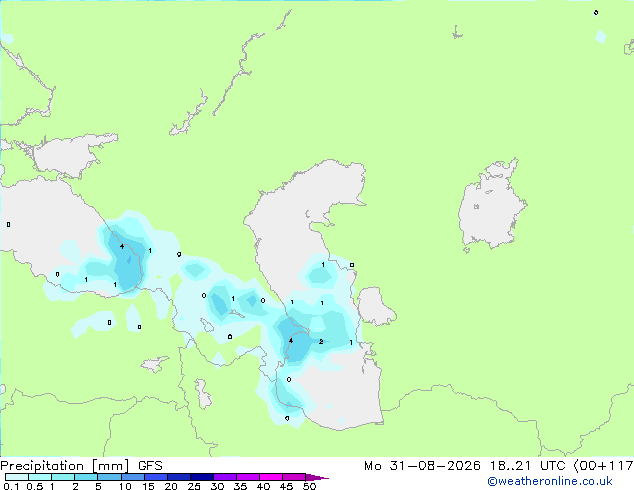Click the '0.1' legend scale label
This screenshot has height=490, width=634.
pyautogui.click(x=11, y=486)
